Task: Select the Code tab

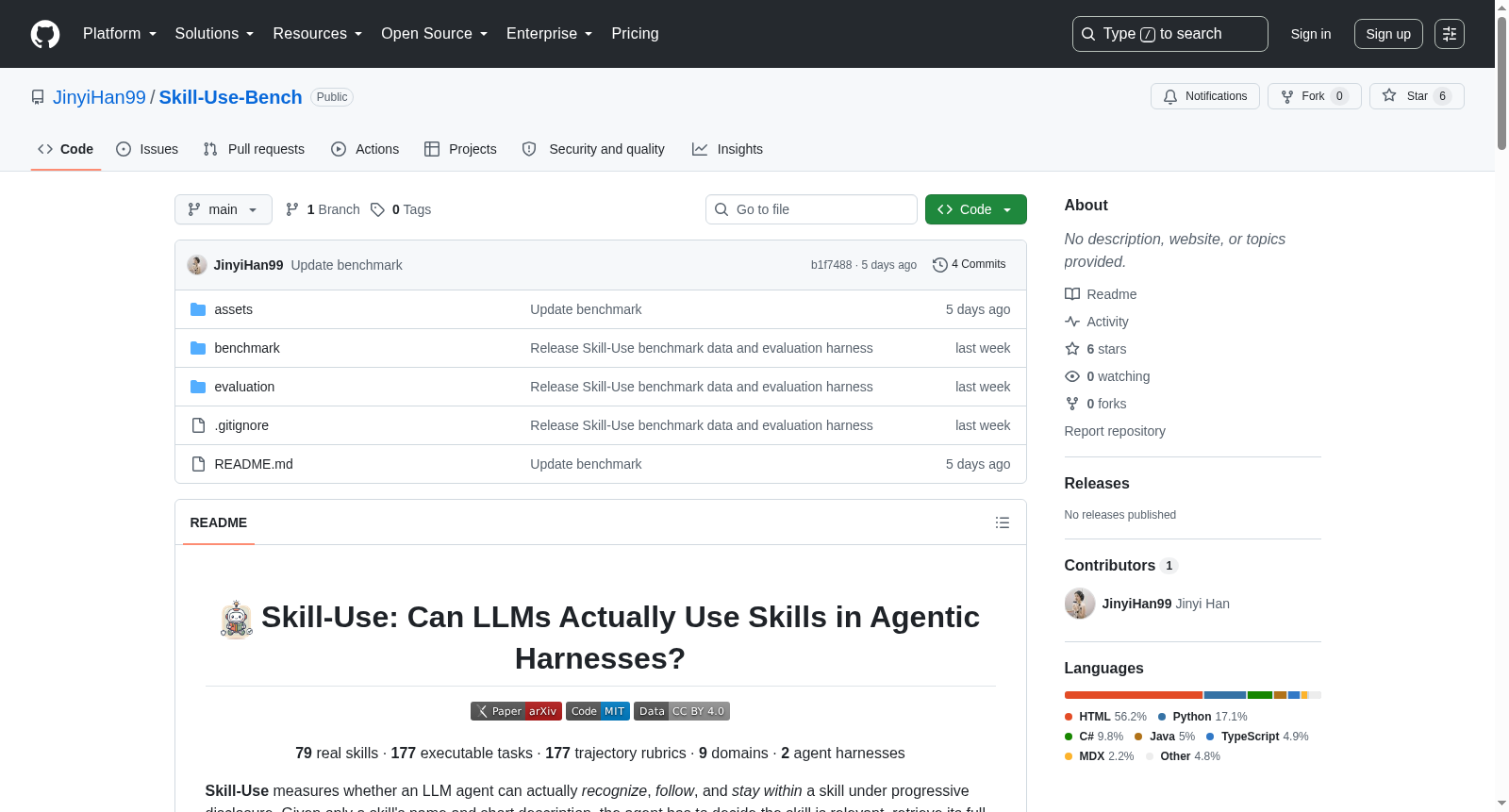Action: pyautogui.click(x=66, y=149)
